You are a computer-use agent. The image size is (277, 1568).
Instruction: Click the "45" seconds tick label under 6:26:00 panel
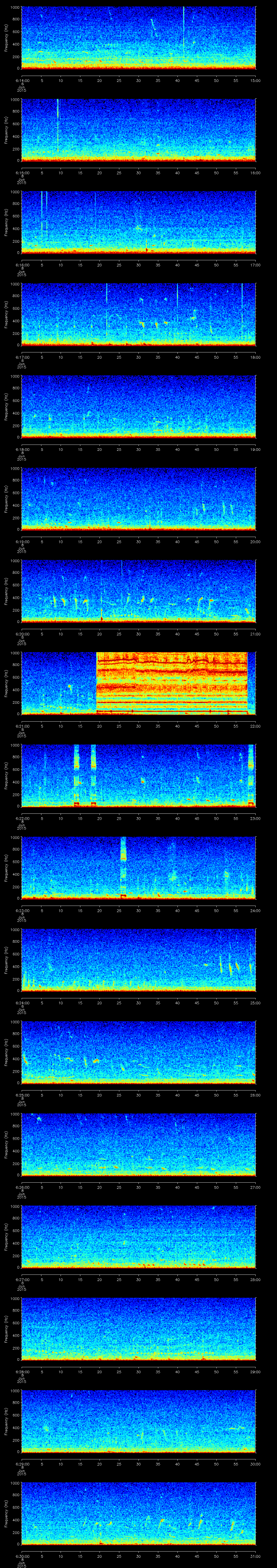click(197, 1187)
